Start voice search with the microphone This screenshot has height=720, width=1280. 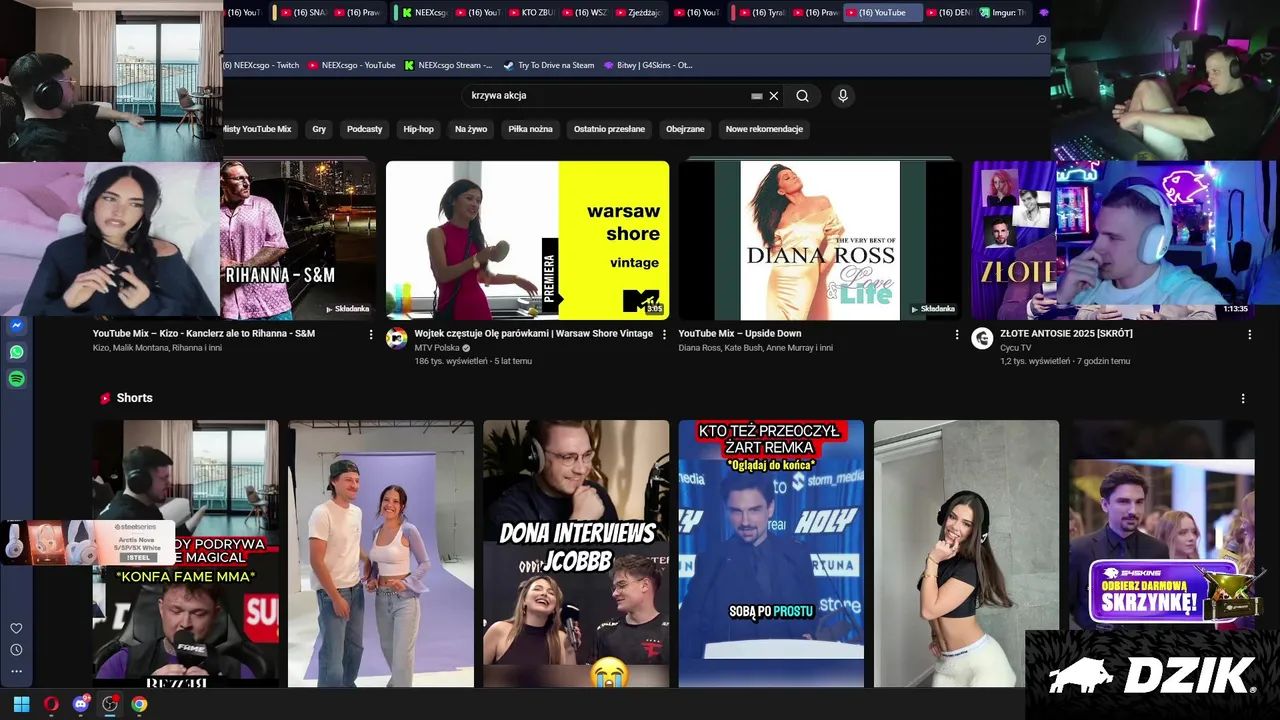coord(843,96)
